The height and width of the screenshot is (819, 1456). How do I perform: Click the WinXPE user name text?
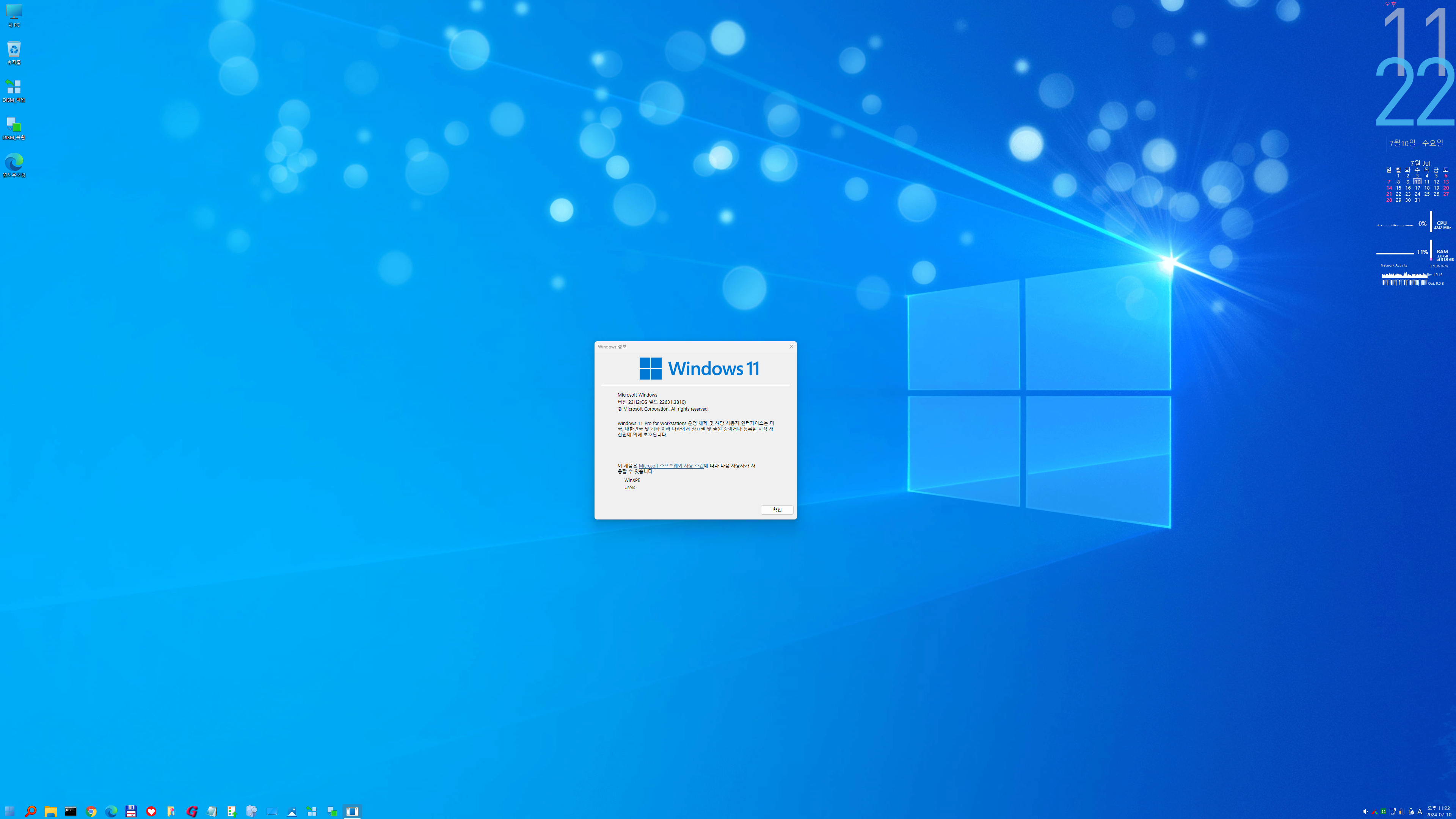click(632, 480)
